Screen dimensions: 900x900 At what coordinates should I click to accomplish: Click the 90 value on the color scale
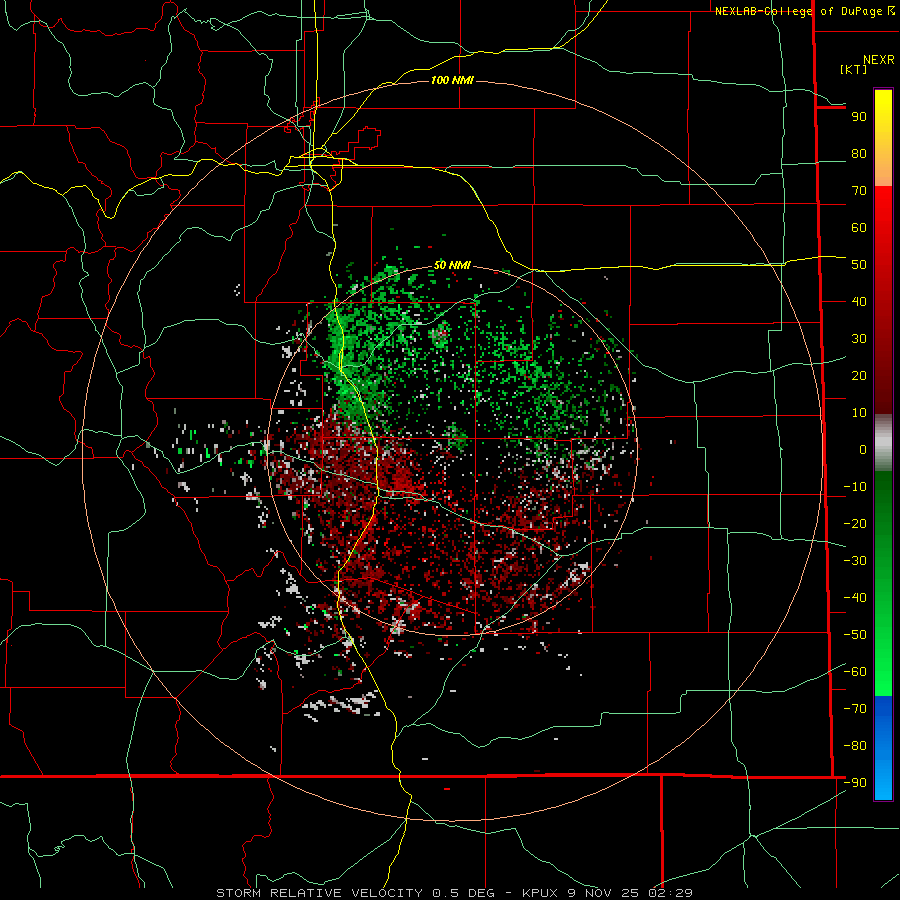pos(859,117)
